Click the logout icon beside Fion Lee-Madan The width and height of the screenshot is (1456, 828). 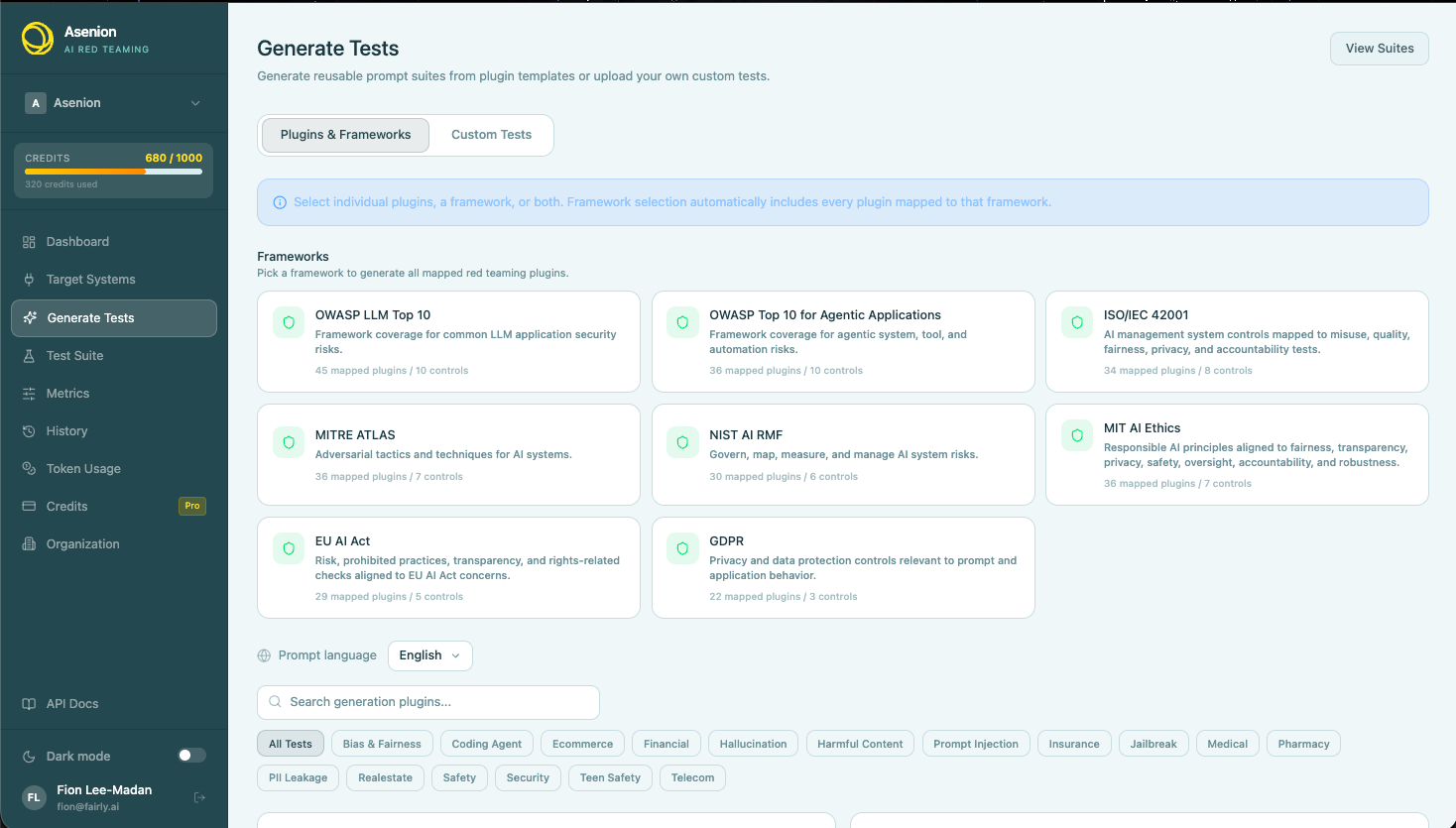(x=199, y=797)
